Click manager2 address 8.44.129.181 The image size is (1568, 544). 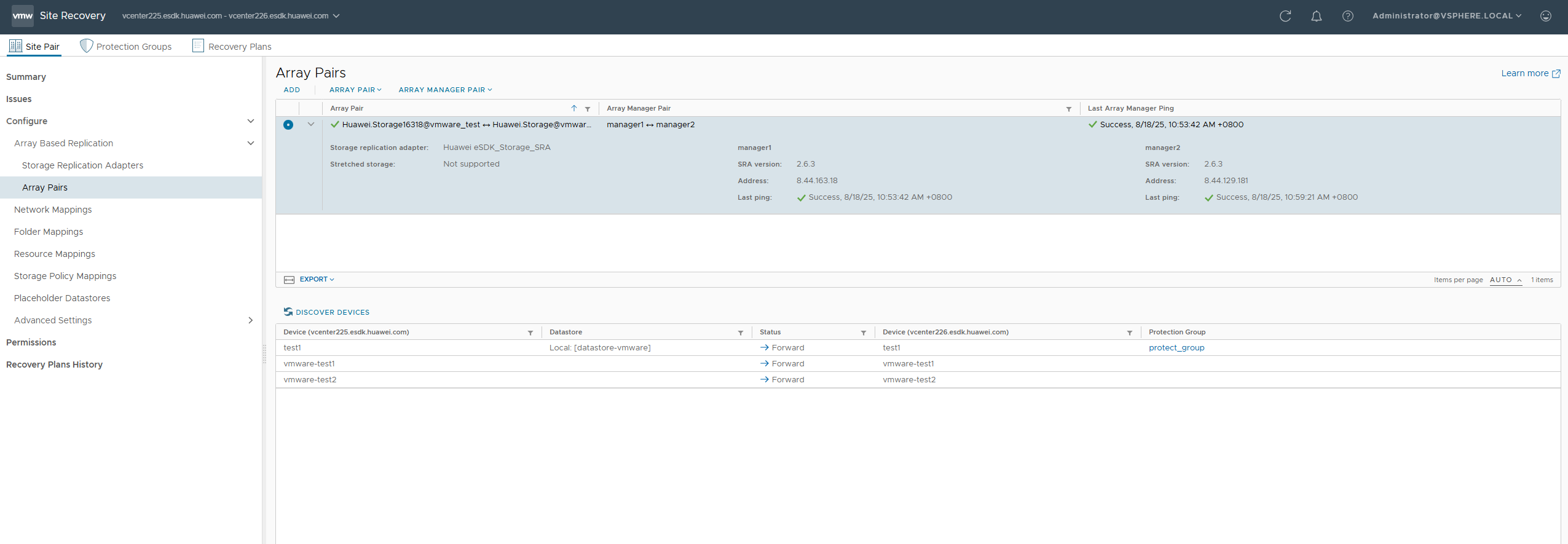[1226, 181]
